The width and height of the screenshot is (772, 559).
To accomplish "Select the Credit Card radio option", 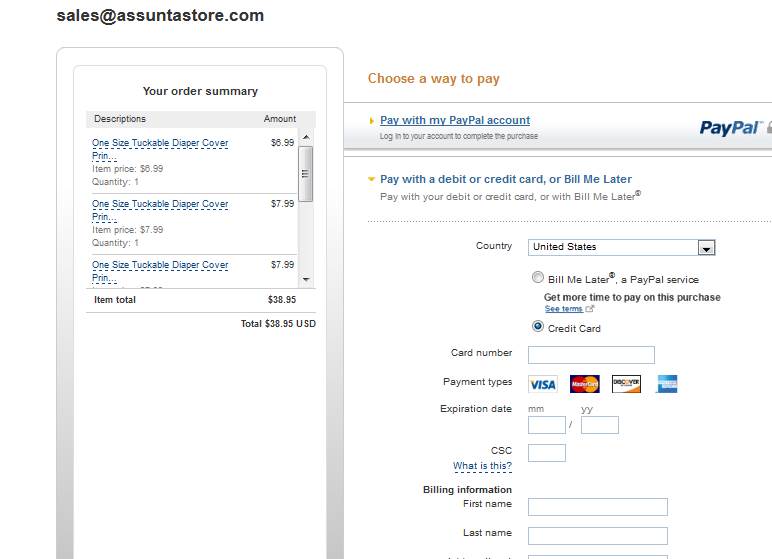I will pyautogui.click(x=538, y=327).
